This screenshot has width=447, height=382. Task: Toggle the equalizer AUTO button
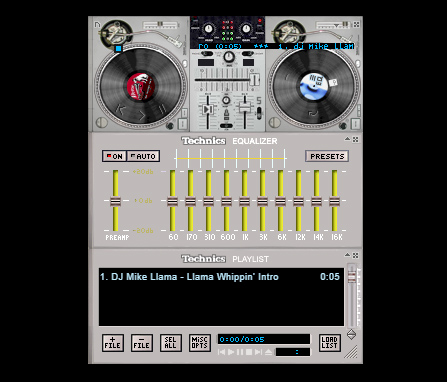(143, 156)
